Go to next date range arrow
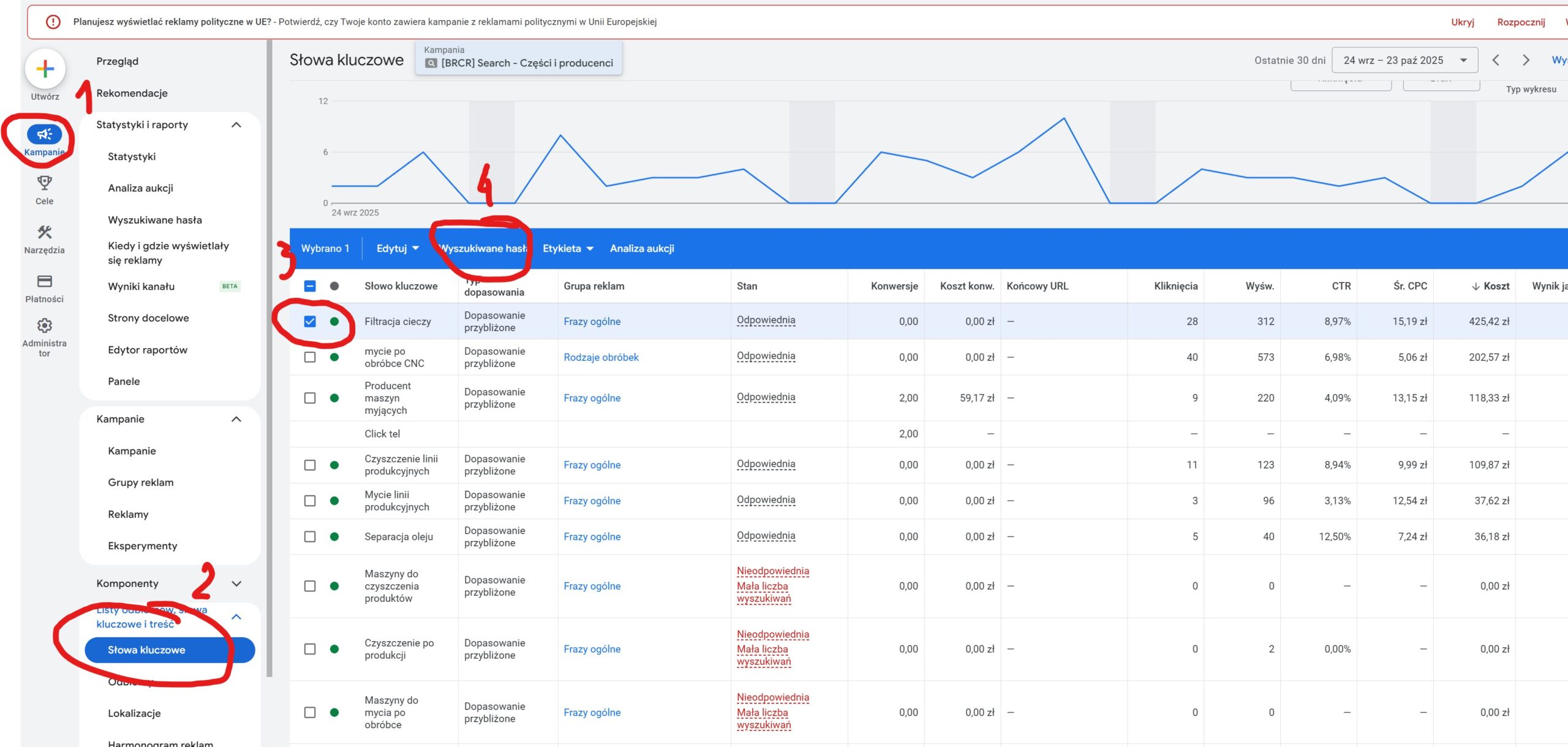This screenshot has height=747, width=1568. coord(1526,60)
